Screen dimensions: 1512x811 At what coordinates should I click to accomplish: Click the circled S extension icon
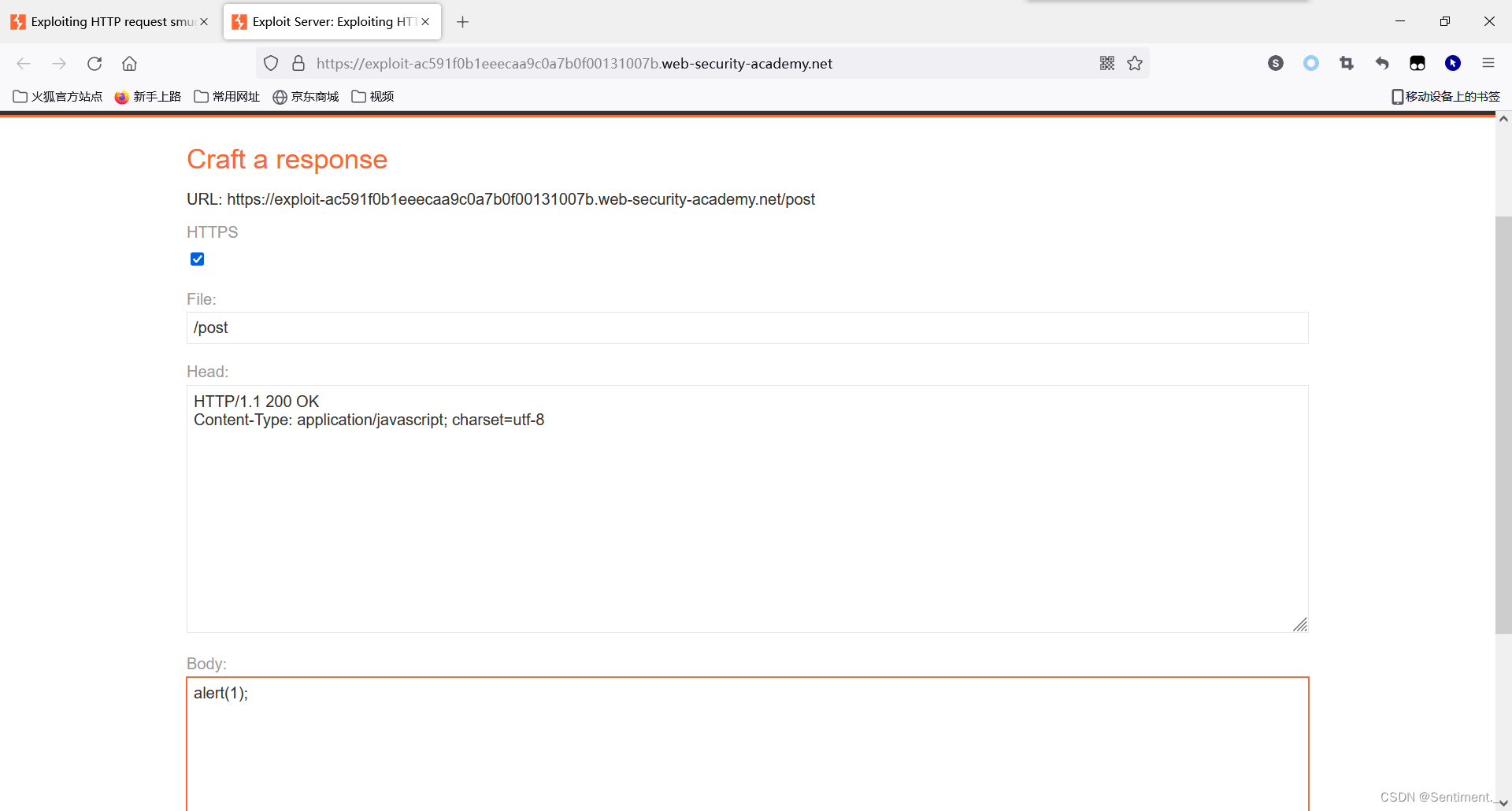point(1276,64)
